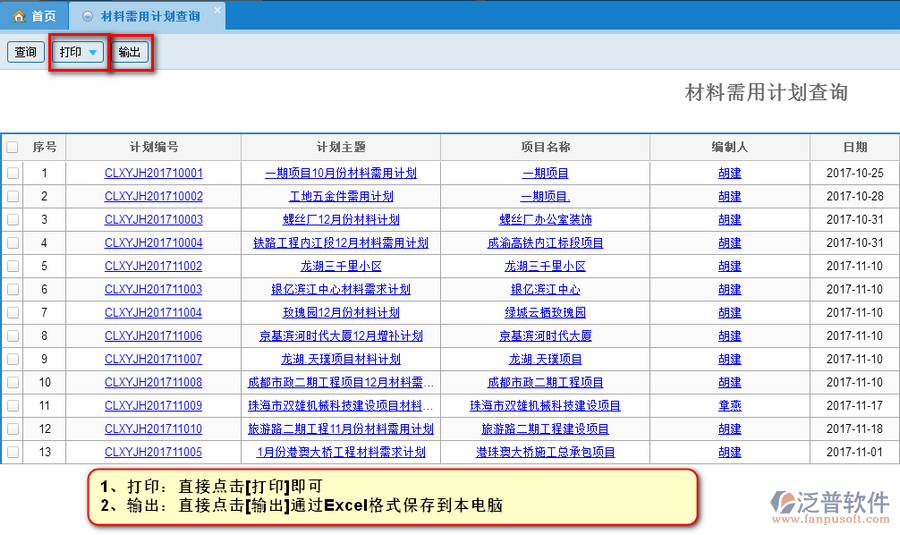Click the 输出 export button

pos(130,52)
